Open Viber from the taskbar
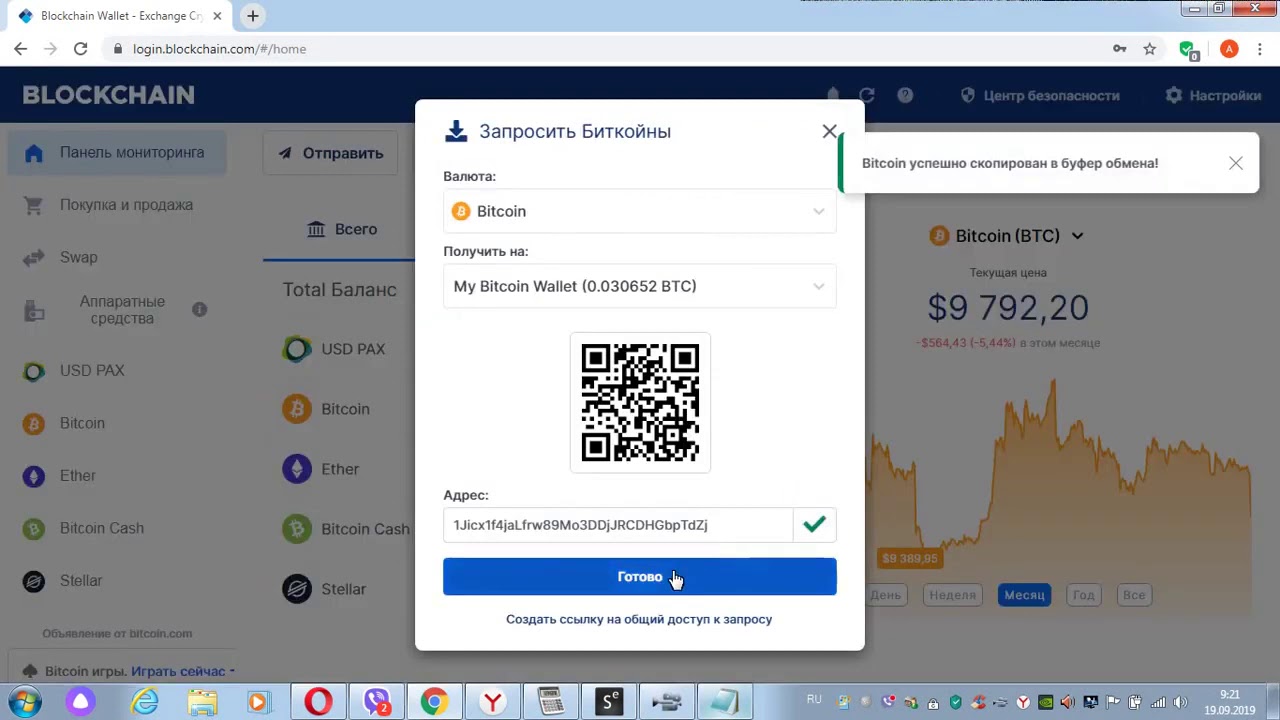This screenshot has width=1280, height=720. 376,702
